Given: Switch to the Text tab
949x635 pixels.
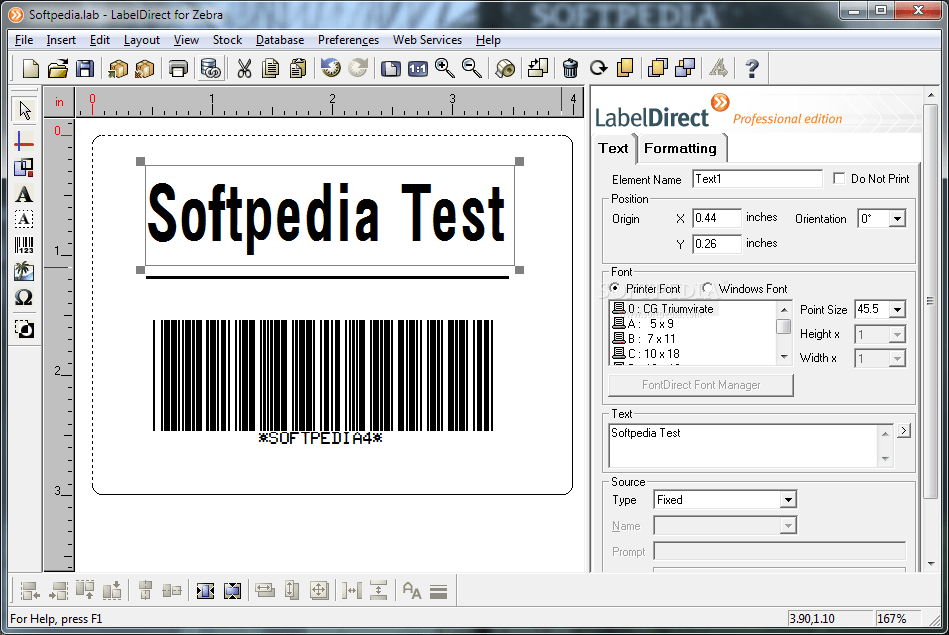Looking at the screenshot, I should pyautogui.click(x=613, y=148).
